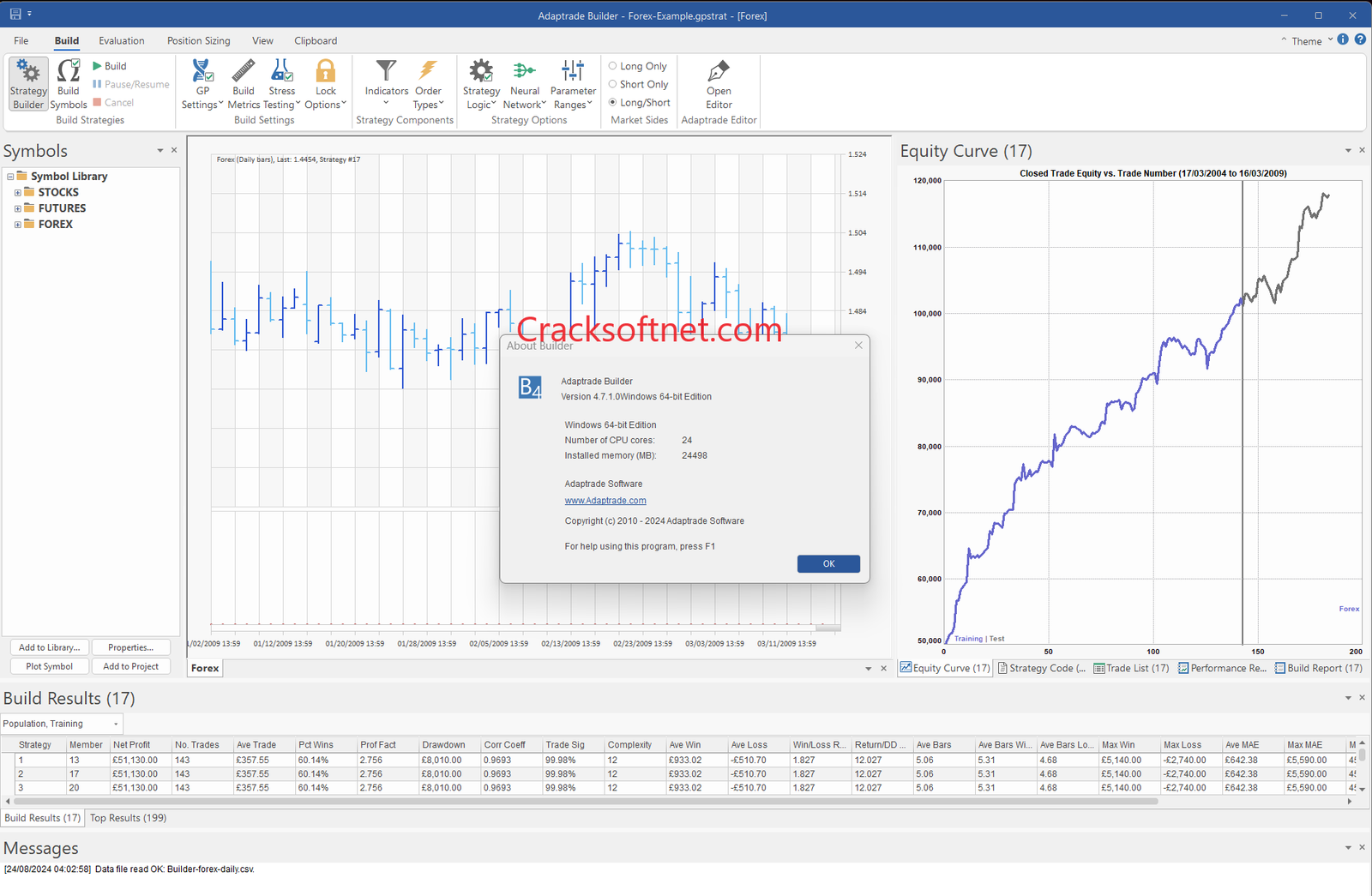
Task: Open the Strategy Builder tool
Action: [x=28, y=84]
